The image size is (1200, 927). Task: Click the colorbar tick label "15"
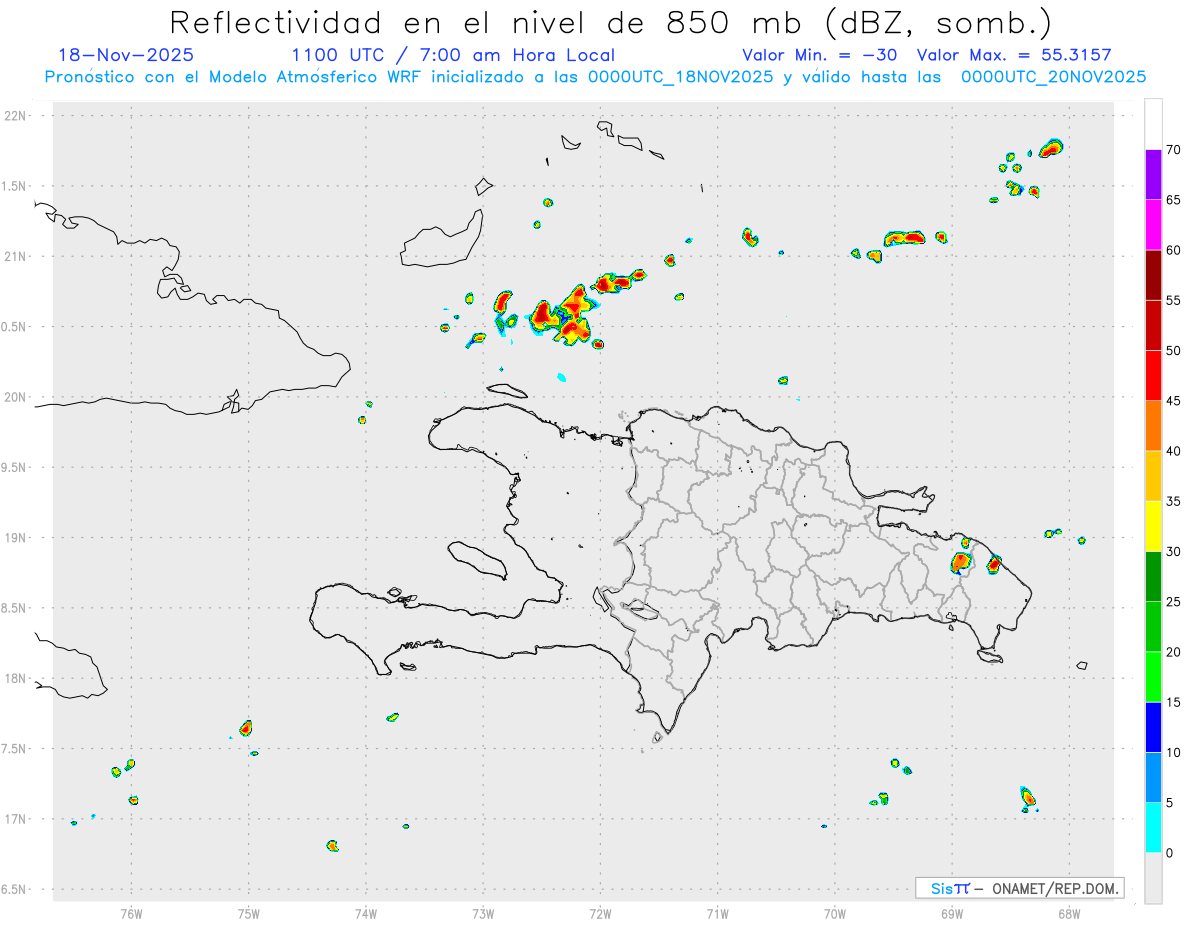pyautogui.click(x=1173, y=702)
